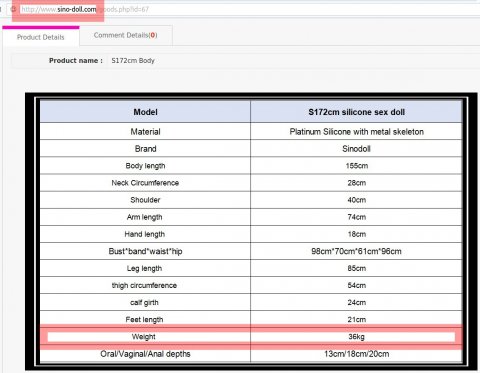Click the 'Bust*band*waist*hip' row label
Screen dimensions: 480x373
point(145,251)
